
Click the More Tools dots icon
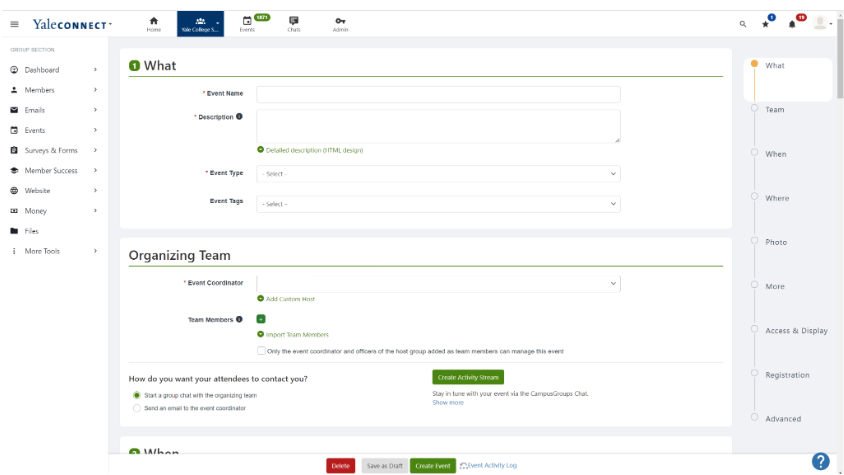pos(14,251)
